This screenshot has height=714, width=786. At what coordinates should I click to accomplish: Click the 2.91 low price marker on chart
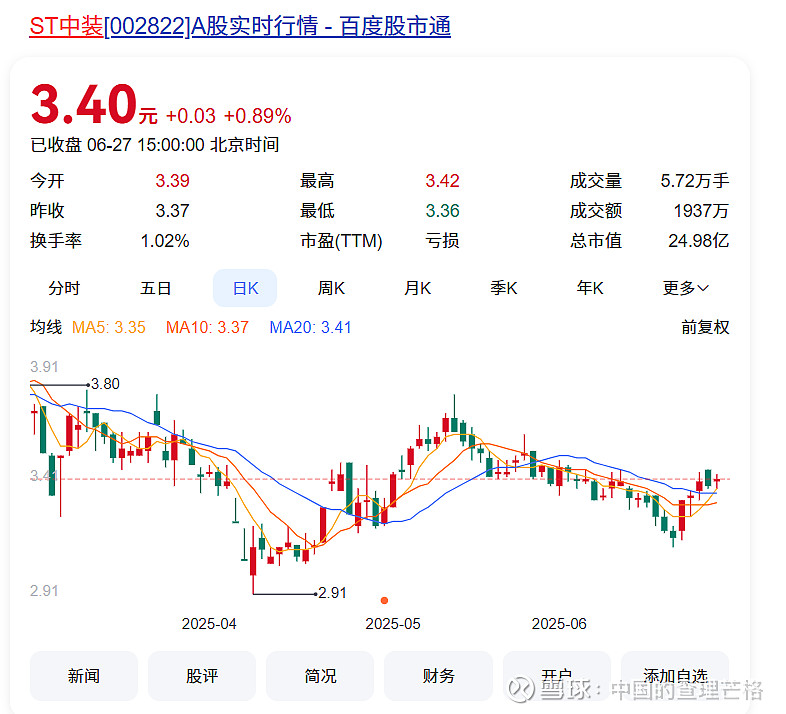click(x=332, y=593)
